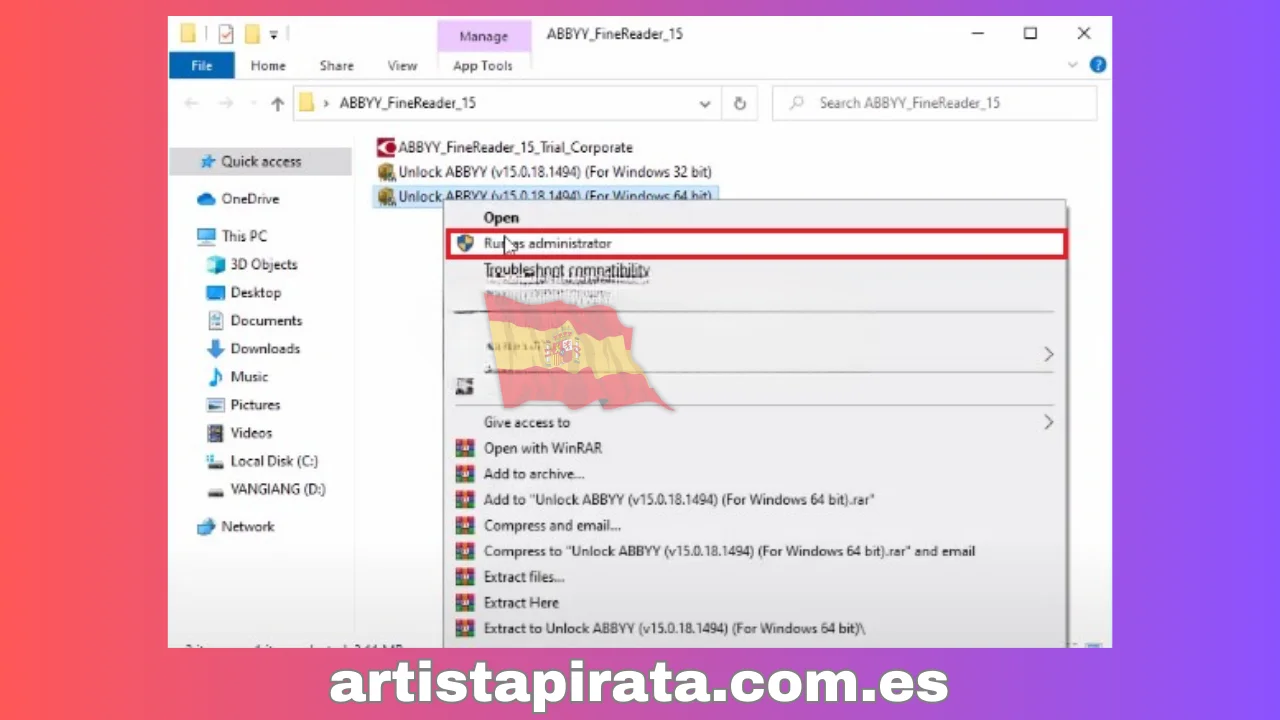The width and height of the screenshot is (1280, 720).
Task: Click the Properties icon in the quick access toolbar
Action: tap(225, 34)
